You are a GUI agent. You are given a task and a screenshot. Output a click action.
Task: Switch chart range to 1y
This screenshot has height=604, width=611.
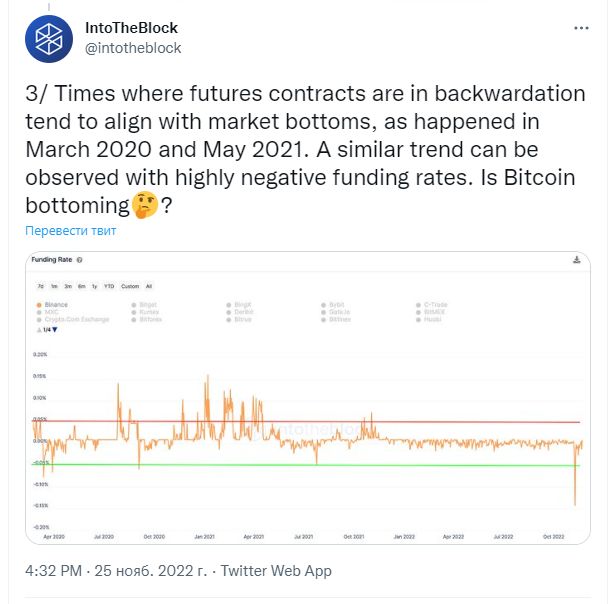click(x=94, y=285)
